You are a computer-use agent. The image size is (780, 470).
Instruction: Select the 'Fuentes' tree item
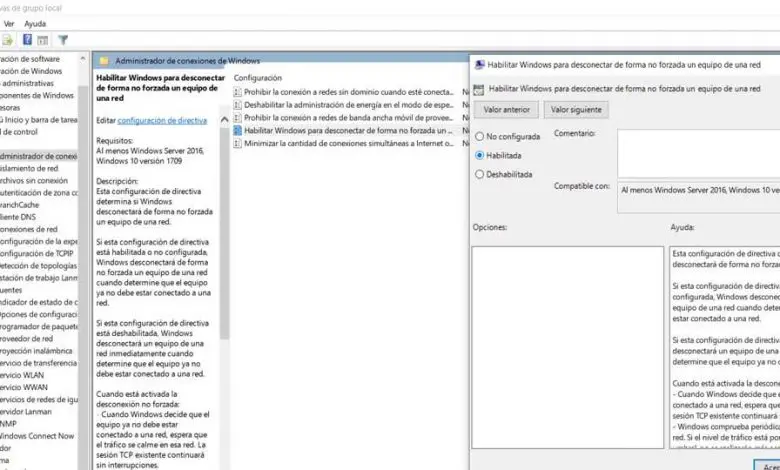coord(11,290)
